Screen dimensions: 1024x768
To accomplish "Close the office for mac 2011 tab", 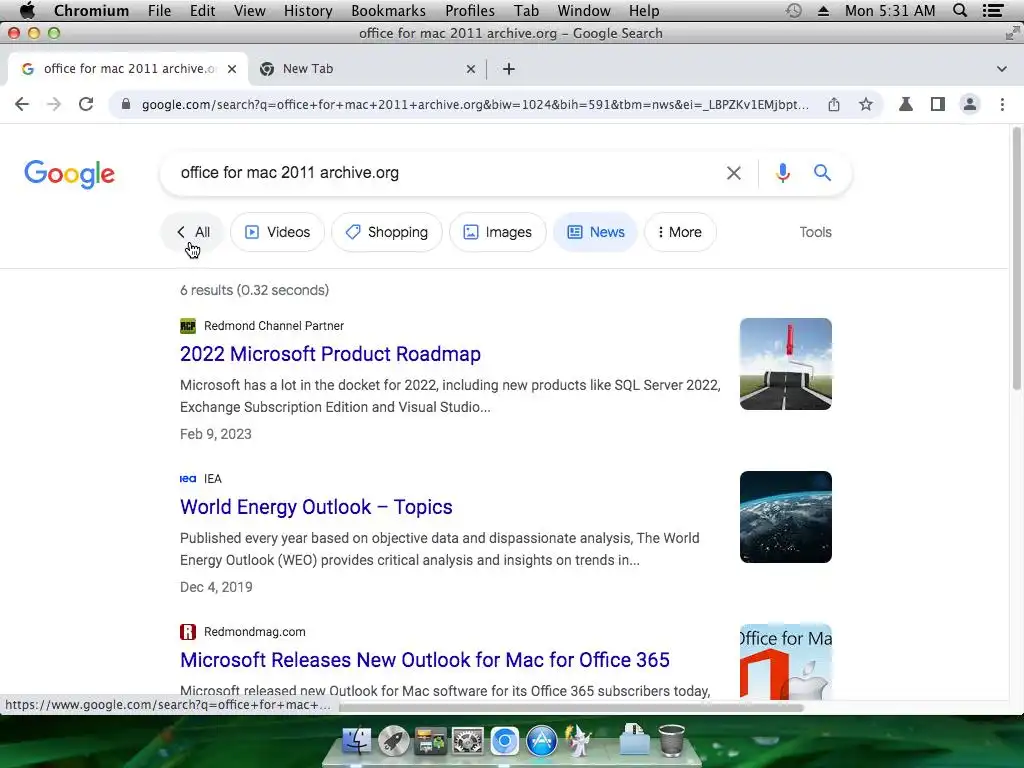I will [x=232, y=69].
